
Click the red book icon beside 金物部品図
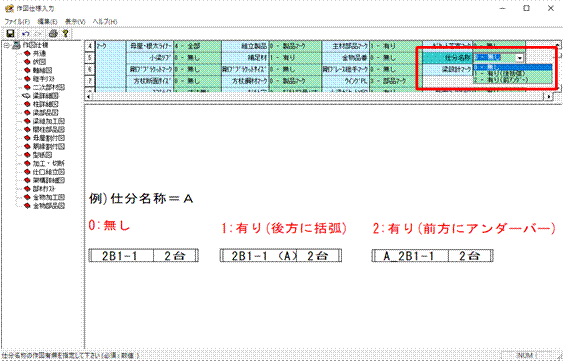(27, 206)
